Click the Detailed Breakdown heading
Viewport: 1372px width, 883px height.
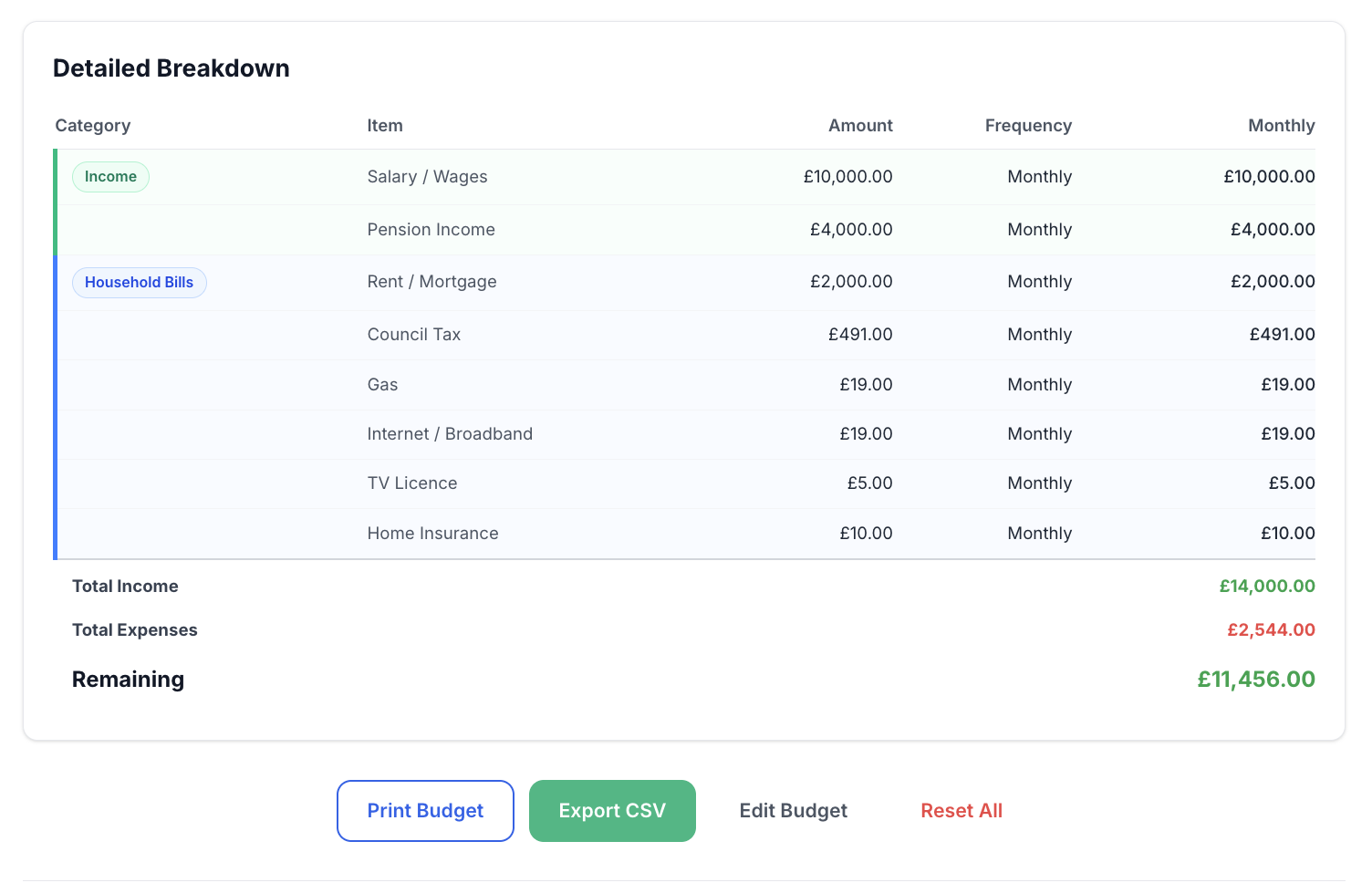(x=171, y=68)
